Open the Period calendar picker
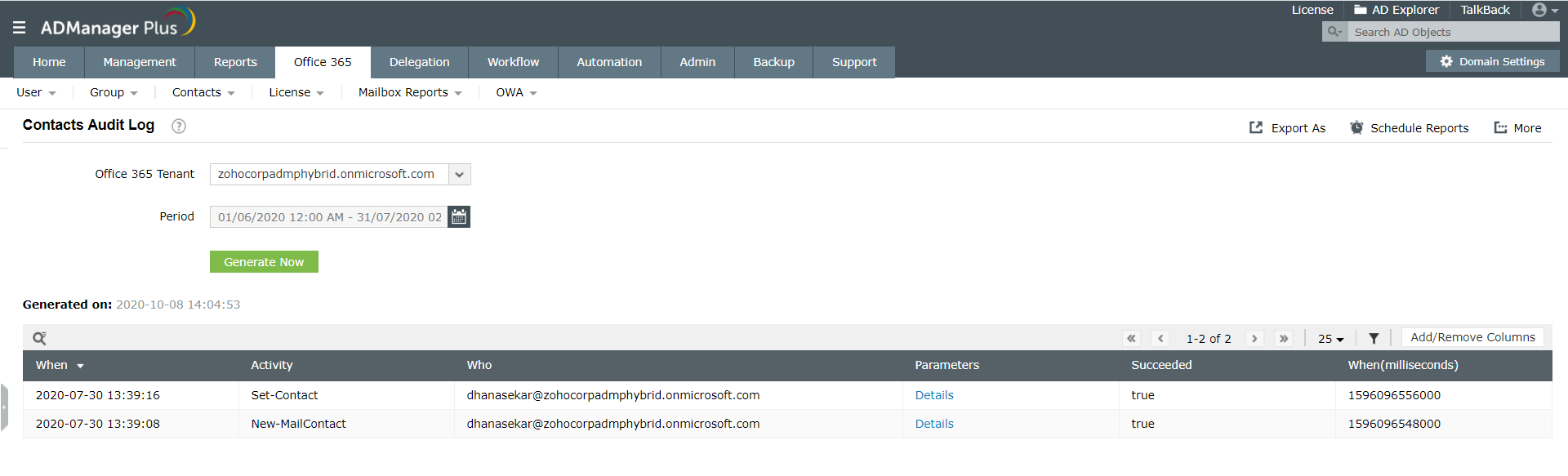The height and width of the screenshot is (476, 1568). pyautogui.click(x=459, y=217)
